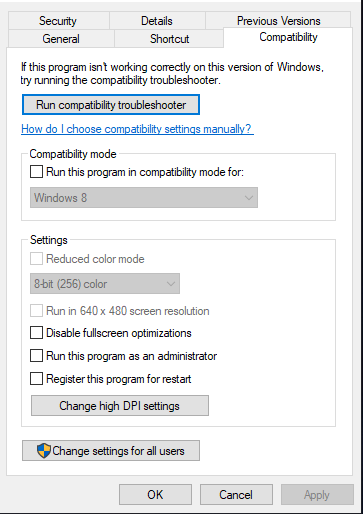The width and height of the screenshot is (363, 514).
Task: Check Register this program for restart
Action: pos(36,379)
